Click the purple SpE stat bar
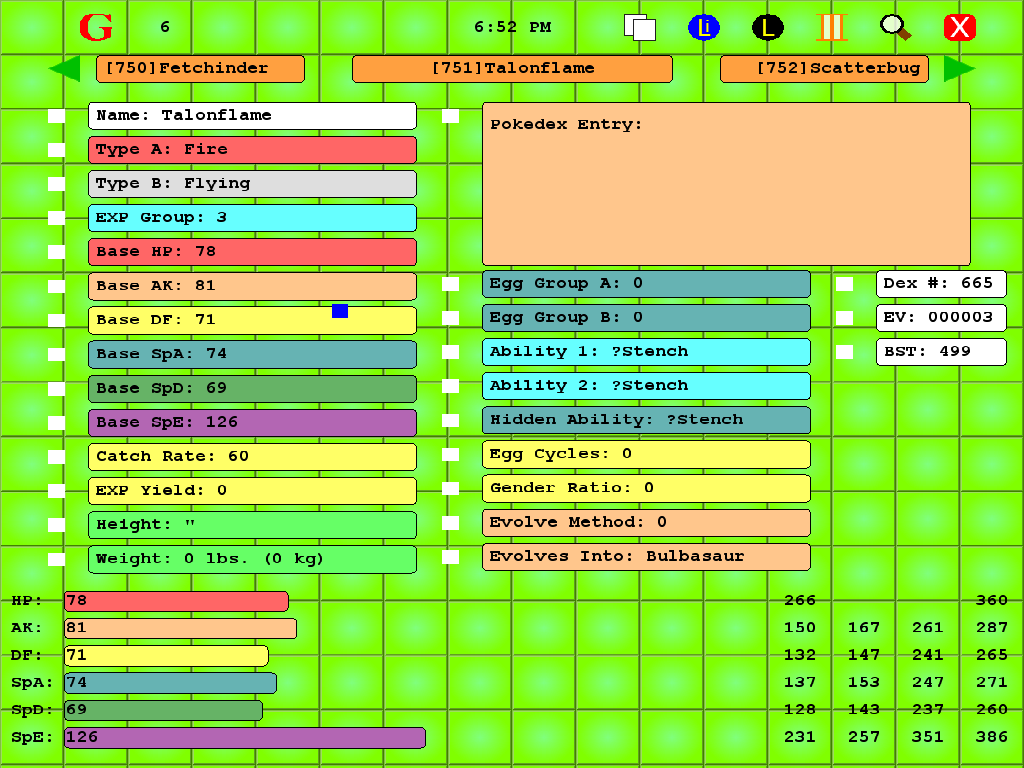The height and width of the screenshot is (768, 1024). pos(245,738)
